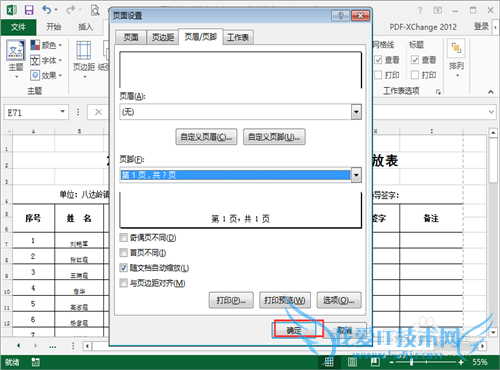500x370 pixels.
Task: Go to next sheet tab with right arrow
Action: [x=35, y=346]
